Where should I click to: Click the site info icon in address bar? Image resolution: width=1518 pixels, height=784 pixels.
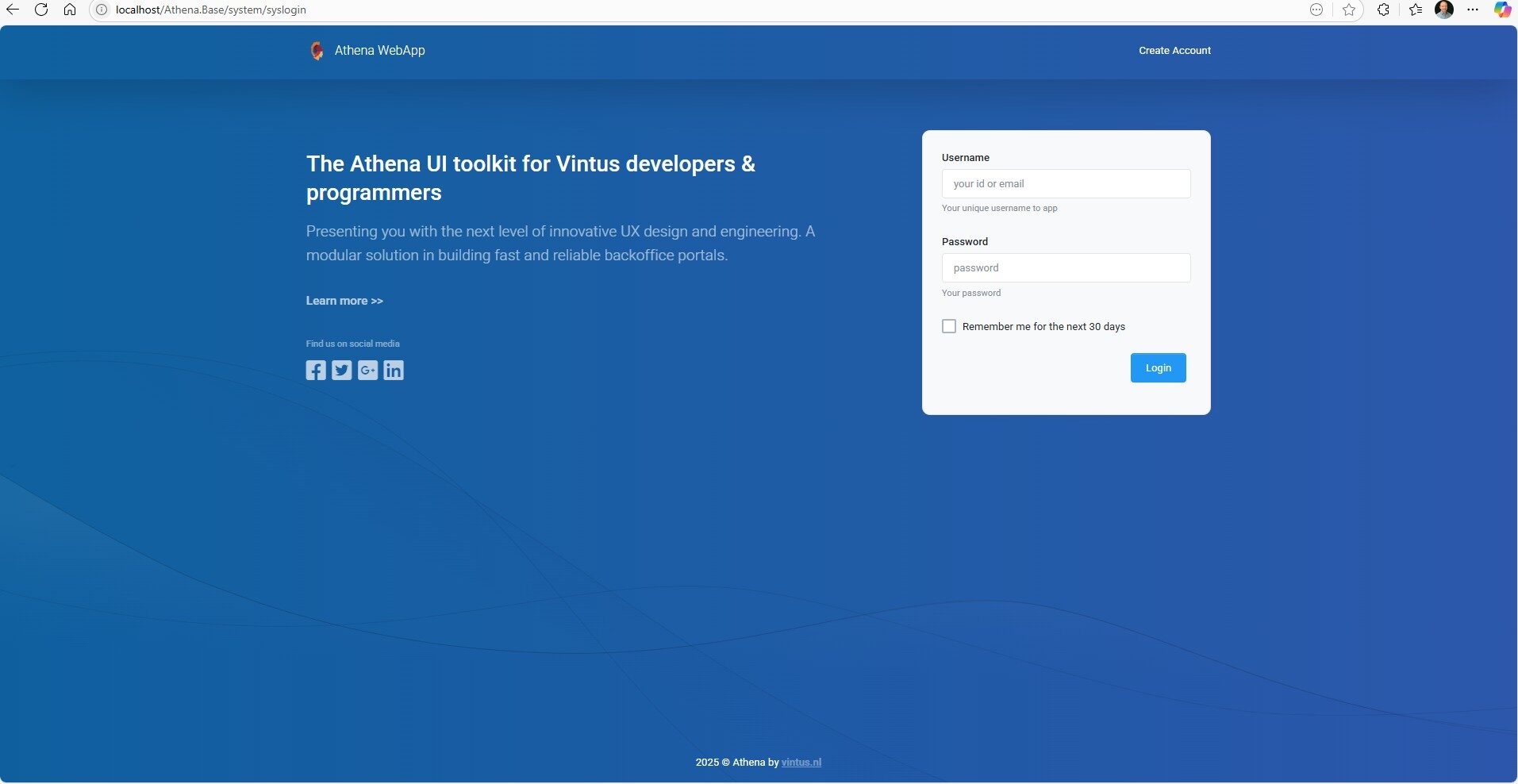100,10
